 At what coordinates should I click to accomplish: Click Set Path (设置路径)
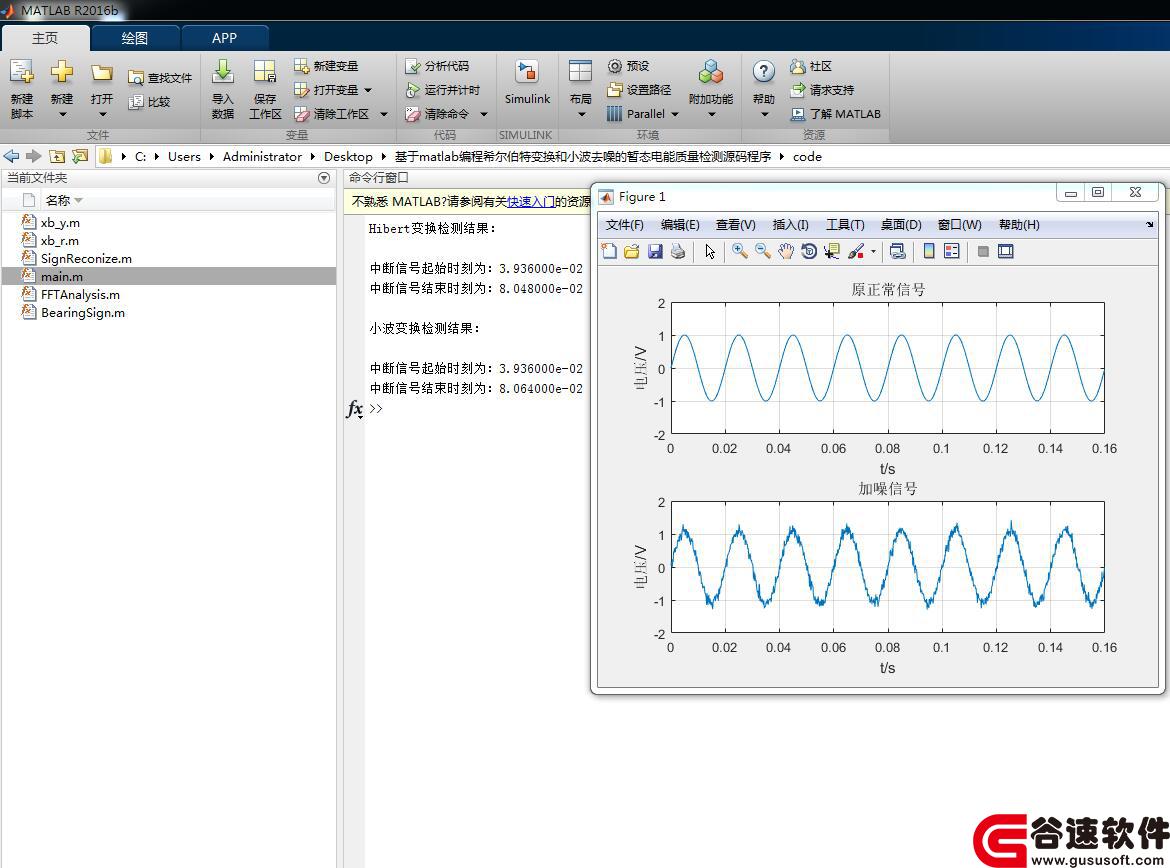(x=639, y=90)
